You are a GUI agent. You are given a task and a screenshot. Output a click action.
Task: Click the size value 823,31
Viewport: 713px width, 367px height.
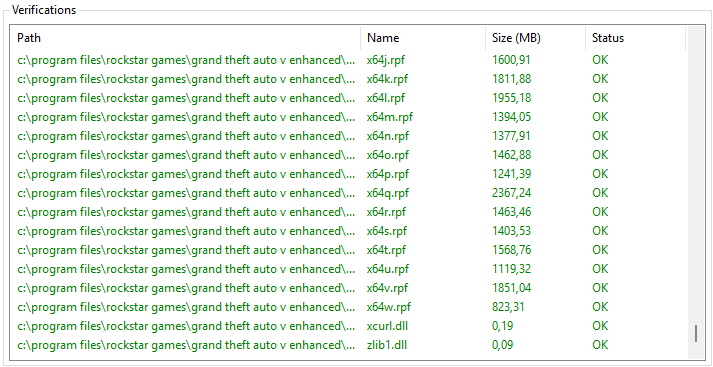click(x=508, y=307)
